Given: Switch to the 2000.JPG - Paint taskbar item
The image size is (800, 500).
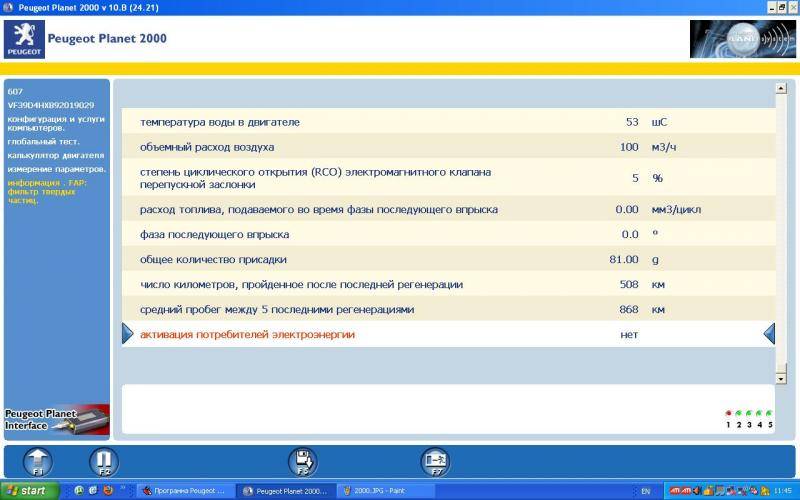Looking at the screenshot, I should pyautogui.click(x=385, y=491).
